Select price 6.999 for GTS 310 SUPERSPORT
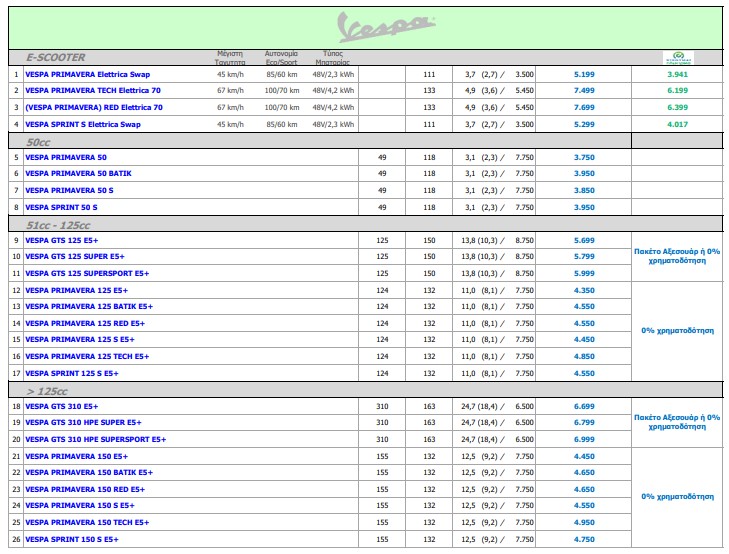The width and height of the screenshot is (729, 554). click(584, 440)
